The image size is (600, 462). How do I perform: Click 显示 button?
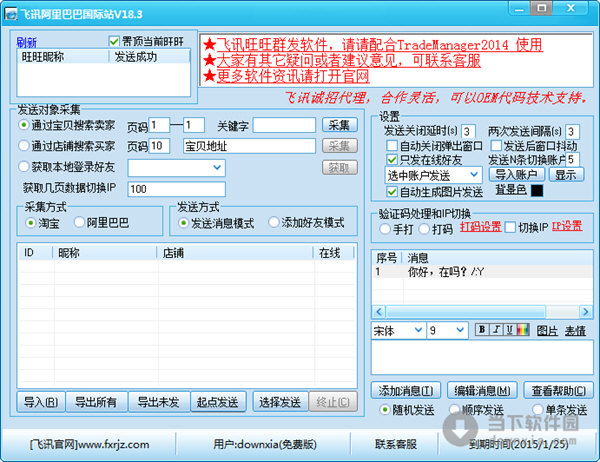click(x=566, y=175)
